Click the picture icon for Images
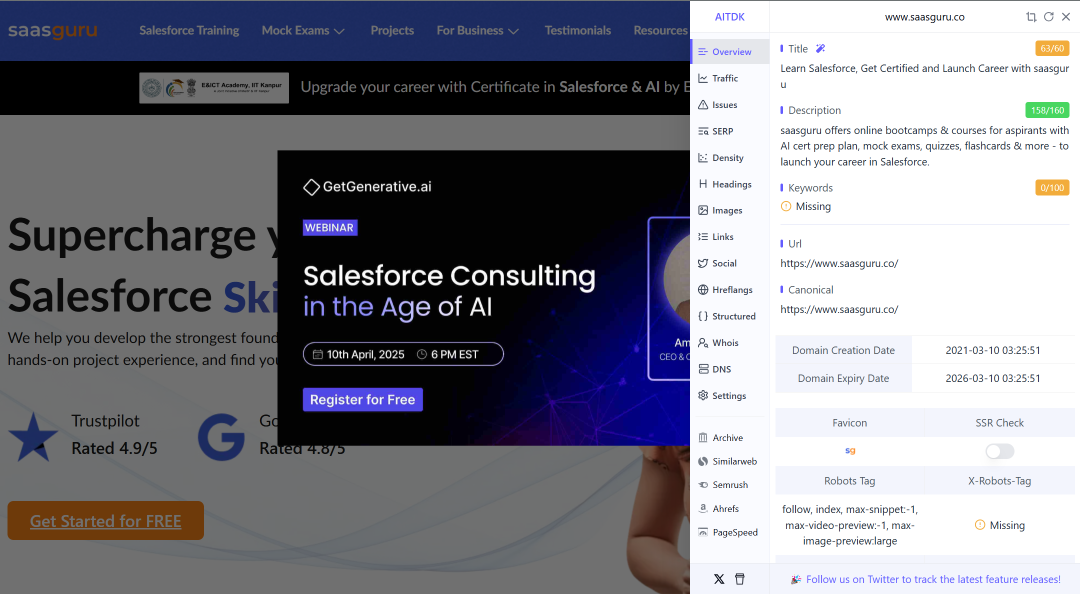 pyautogui.click(x=703, y=210)
